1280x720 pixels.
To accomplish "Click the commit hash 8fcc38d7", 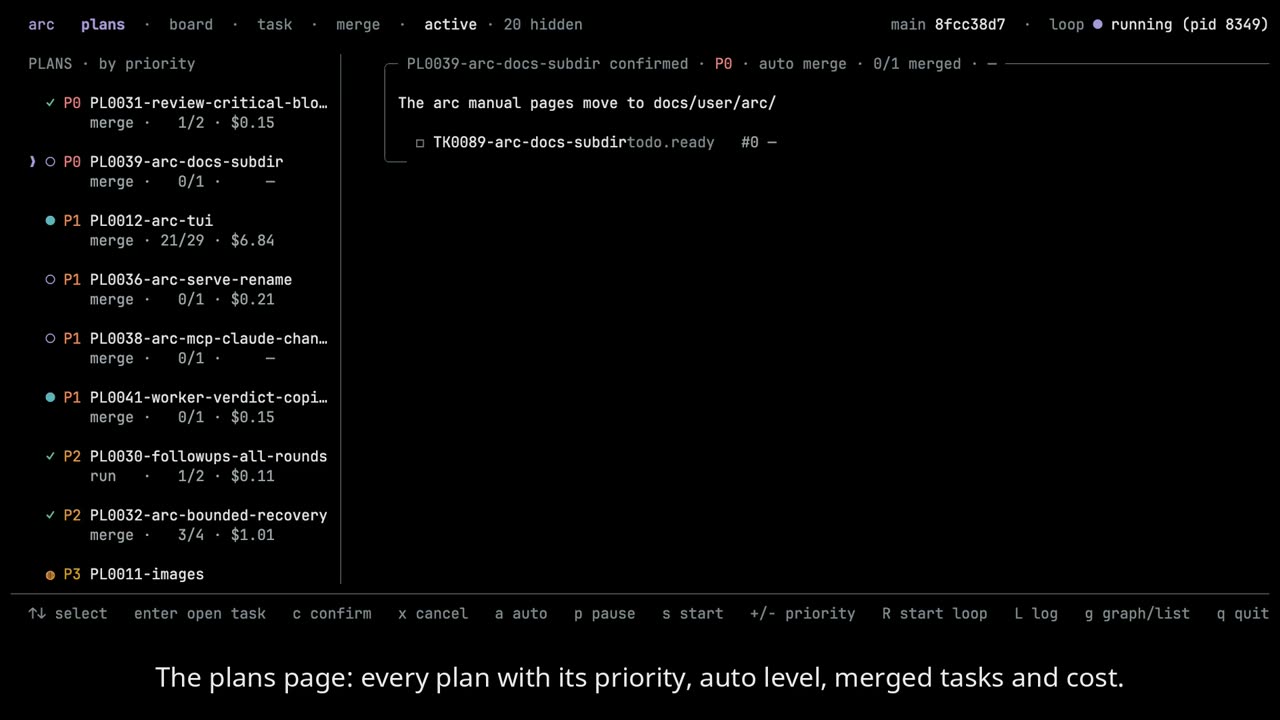I will tap(970, 24).
